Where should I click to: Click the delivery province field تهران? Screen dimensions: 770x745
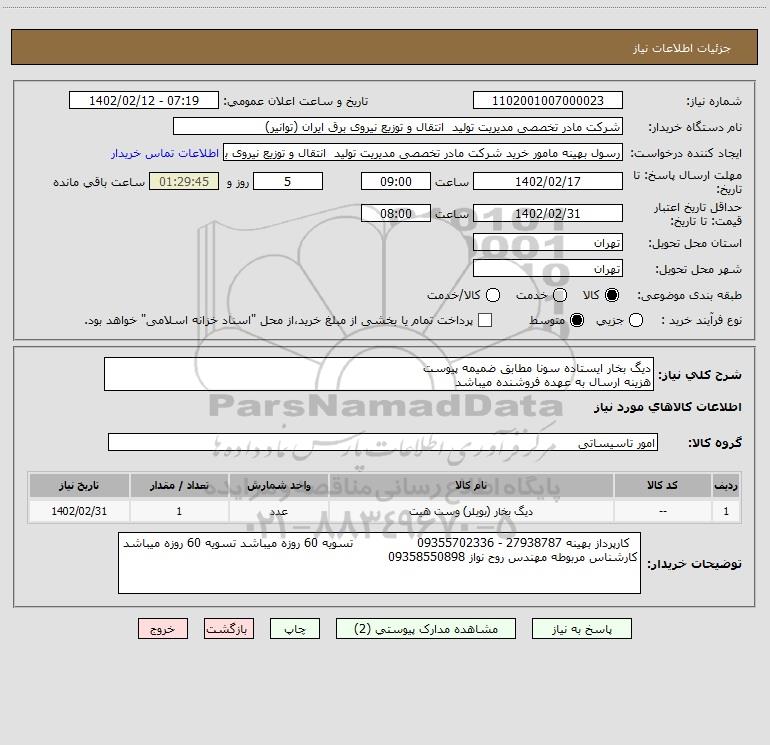(548, 243)
